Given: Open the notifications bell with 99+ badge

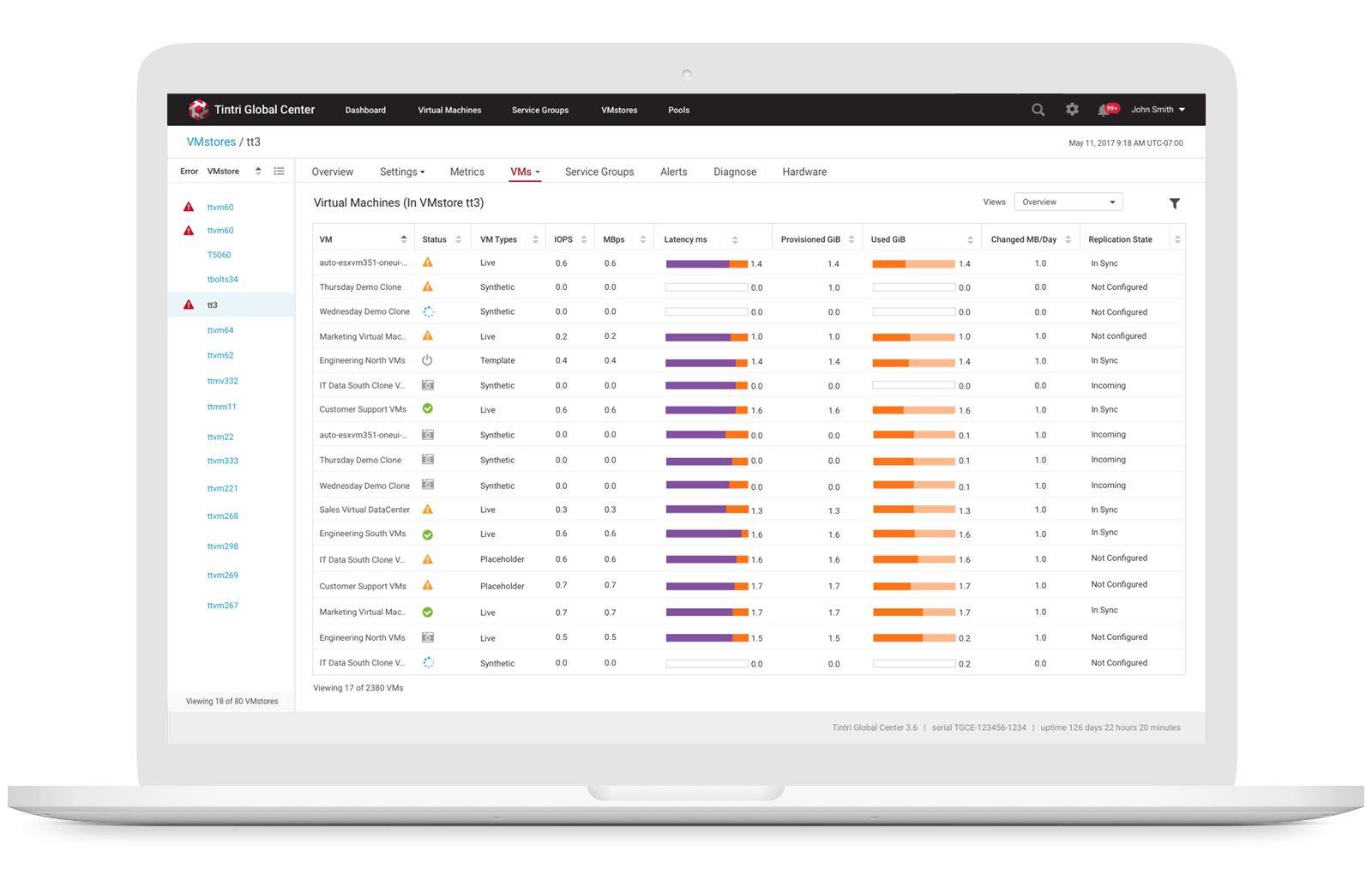Looking at the screenshot, I should [1108, 109].
